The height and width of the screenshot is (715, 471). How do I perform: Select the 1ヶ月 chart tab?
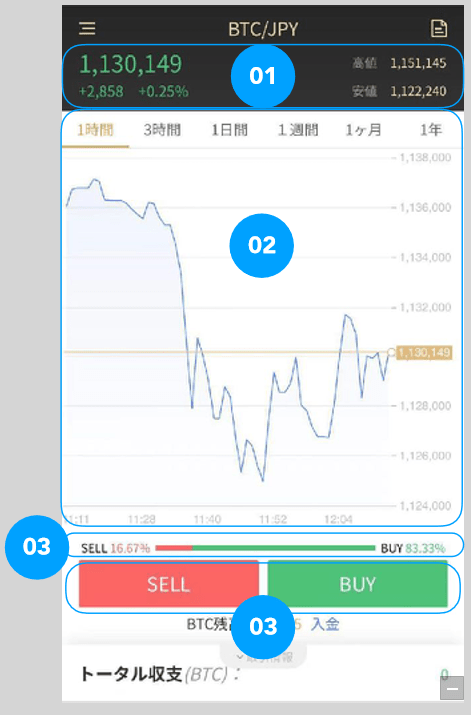coord(363,130)
